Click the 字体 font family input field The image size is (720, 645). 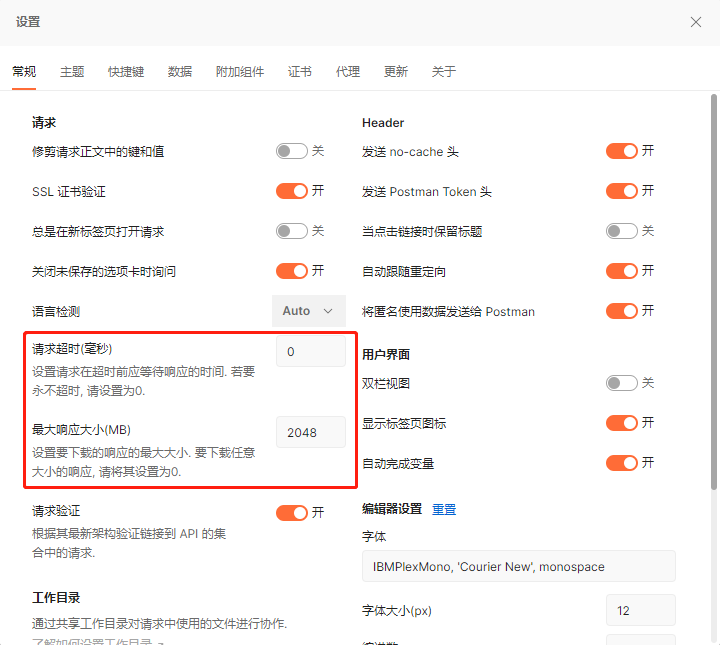click(519, 566)
